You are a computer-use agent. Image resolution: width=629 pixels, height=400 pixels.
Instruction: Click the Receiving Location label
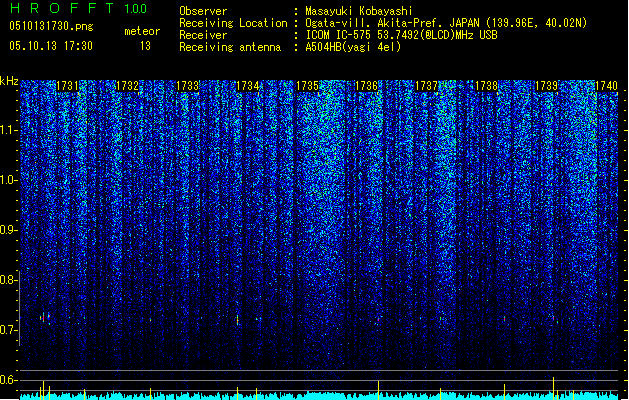[x=233, y=23]
